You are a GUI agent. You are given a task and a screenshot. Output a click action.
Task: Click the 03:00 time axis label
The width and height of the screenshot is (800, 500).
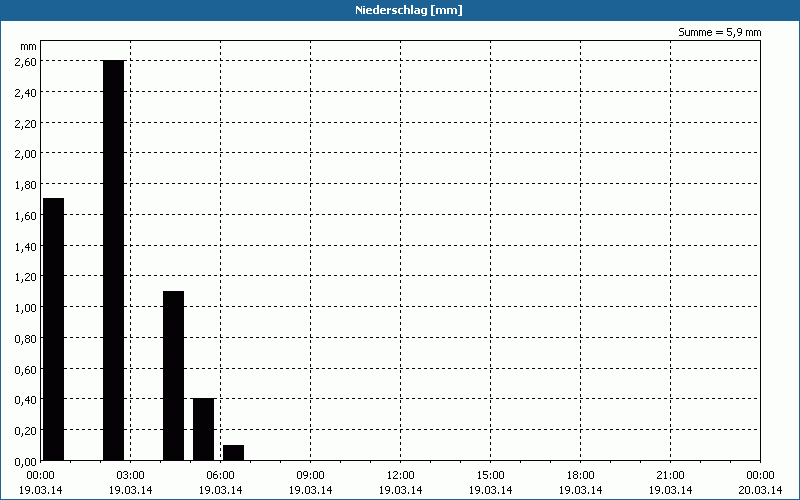coord(131,476)
